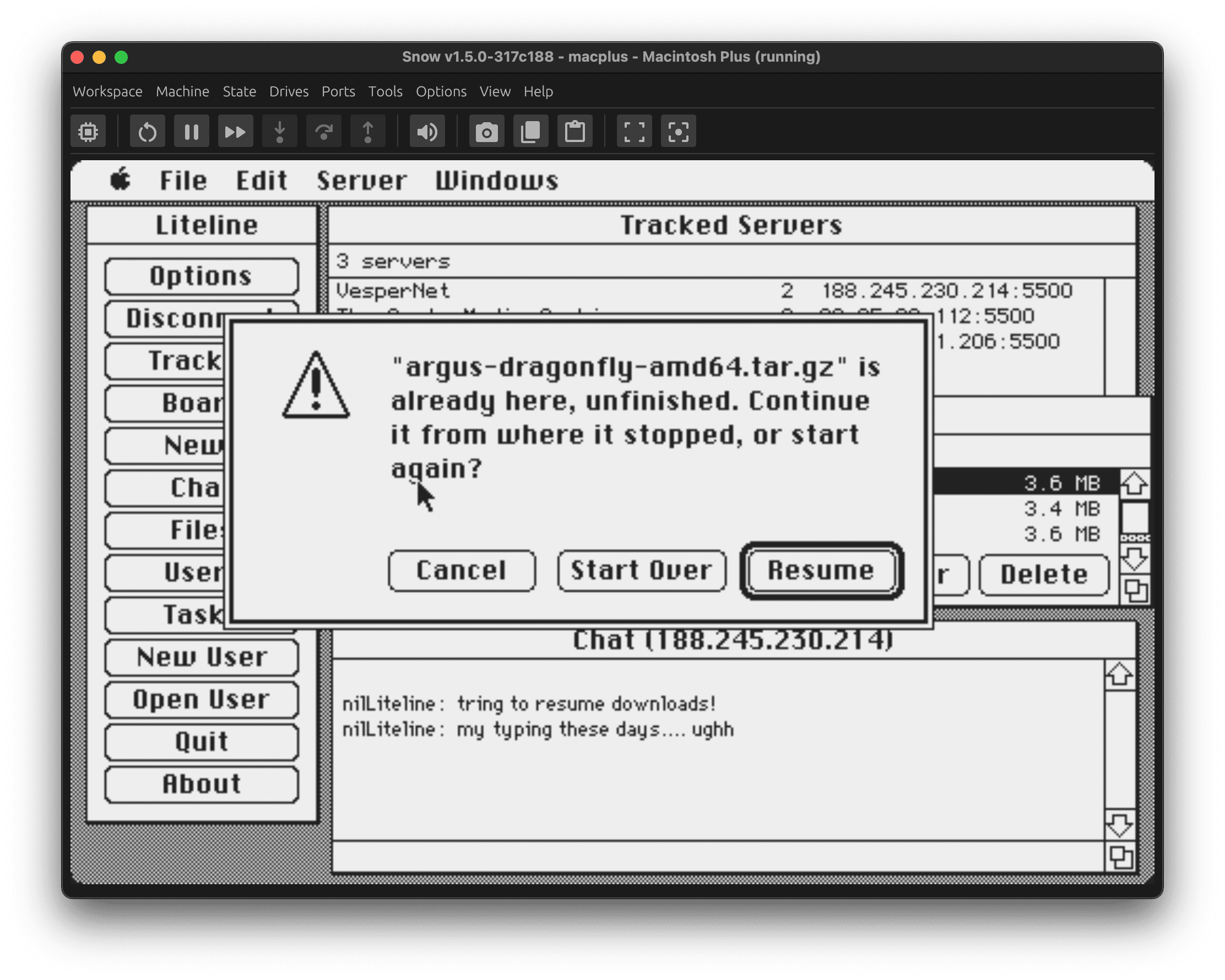1225x980 pixels.
Task: Click the clipboard paste icon in the Snow toolbar
Action: [575, 132]
